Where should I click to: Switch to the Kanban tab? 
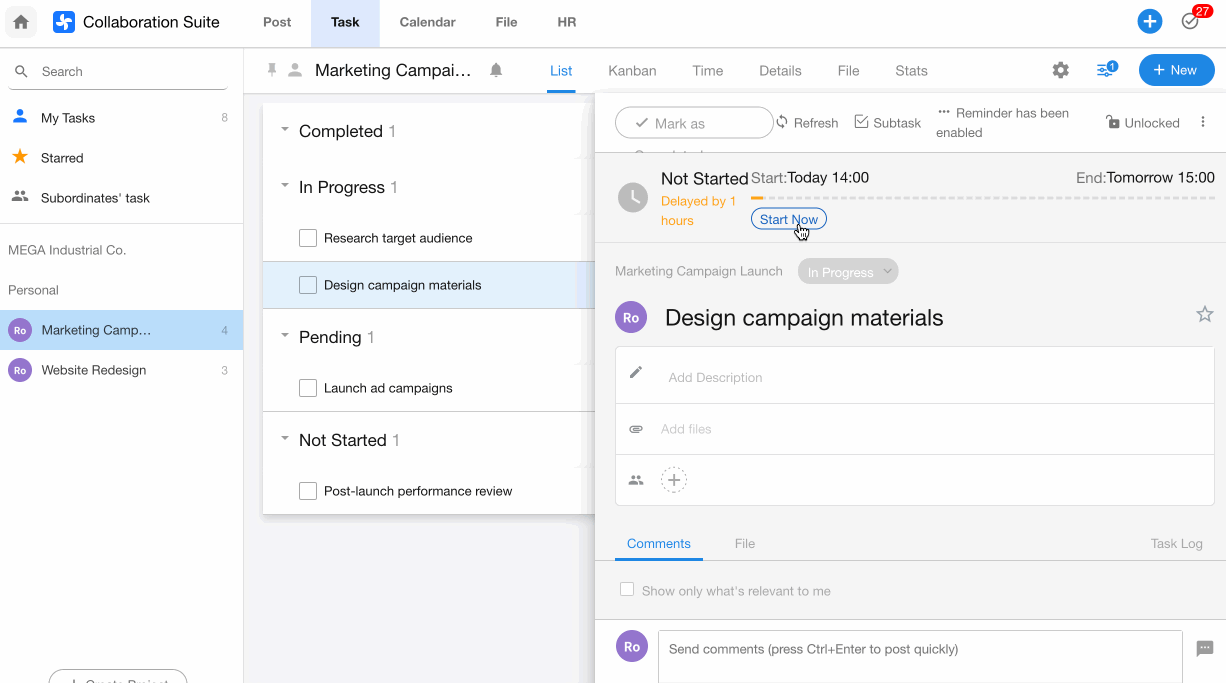[632, 71]
